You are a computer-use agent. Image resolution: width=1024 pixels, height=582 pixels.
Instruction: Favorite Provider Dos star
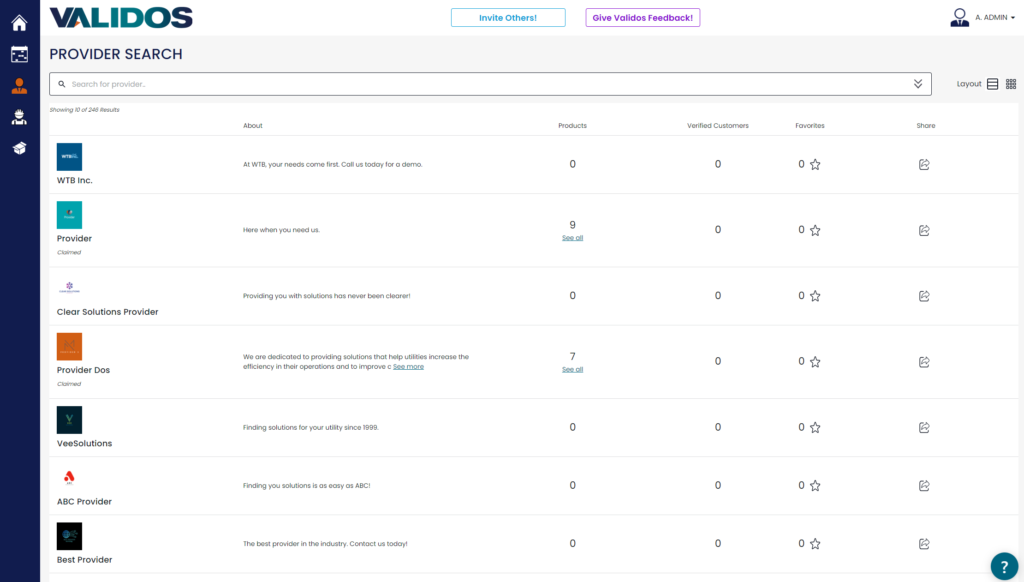pos(815,362)
